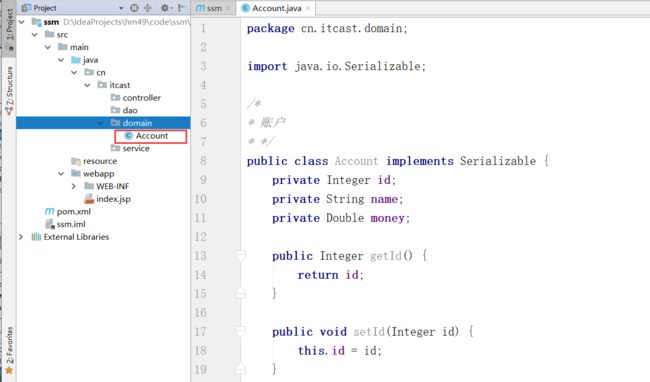Screen dimensions: 650x382
Task: Click the Account class C icon
Action: click(x=129, y=135)
